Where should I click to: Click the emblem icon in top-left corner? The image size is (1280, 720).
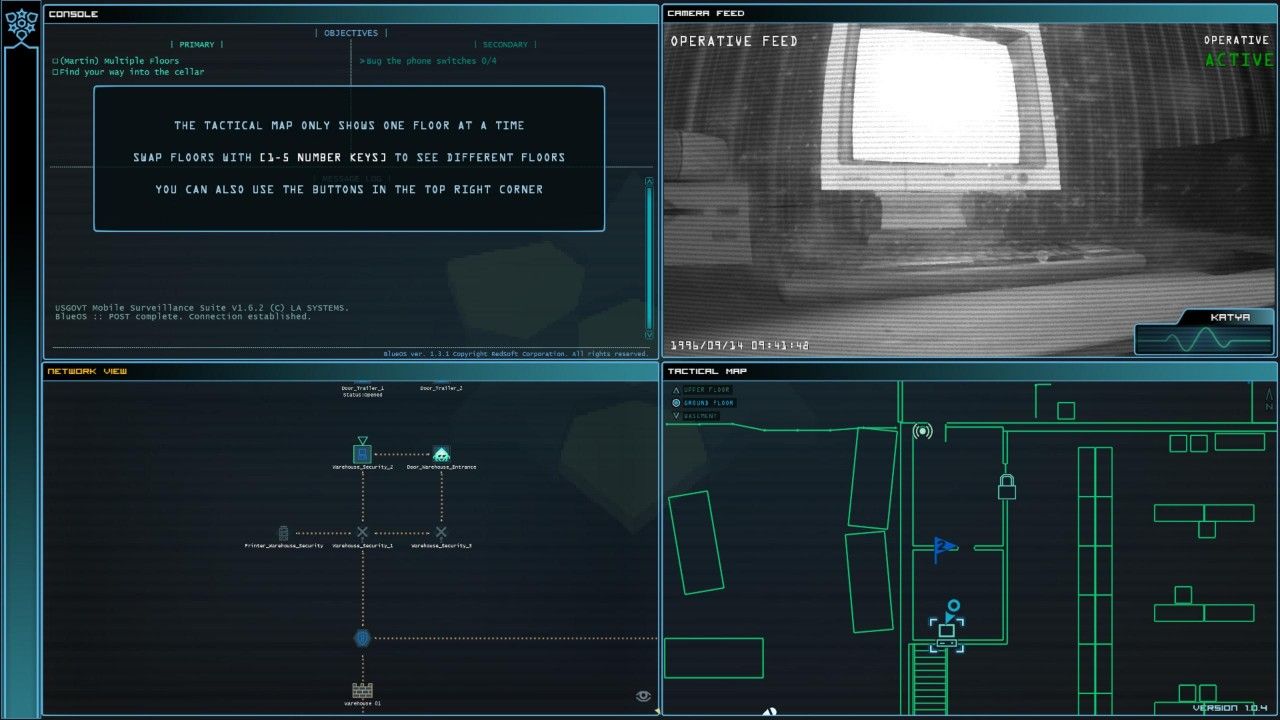click(20, 27)
